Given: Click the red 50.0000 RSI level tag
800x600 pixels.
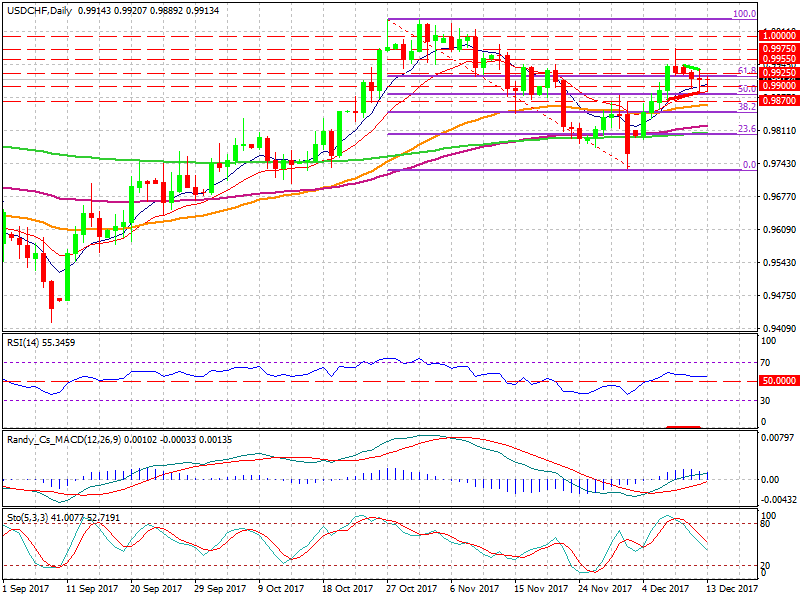Looking at the screenshot, I should (778, 381).
